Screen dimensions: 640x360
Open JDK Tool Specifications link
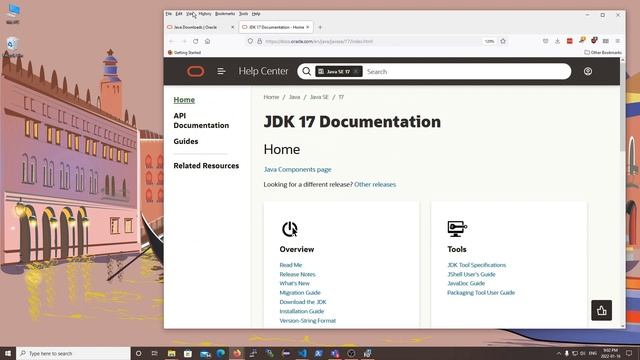point(476,265)
